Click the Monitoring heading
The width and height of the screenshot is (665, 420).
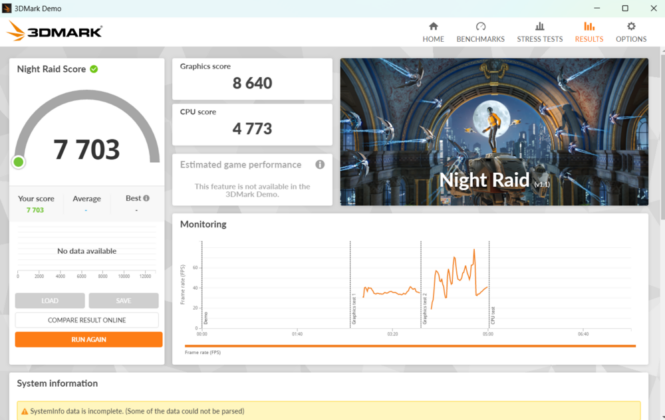click(x=203, y=224)
